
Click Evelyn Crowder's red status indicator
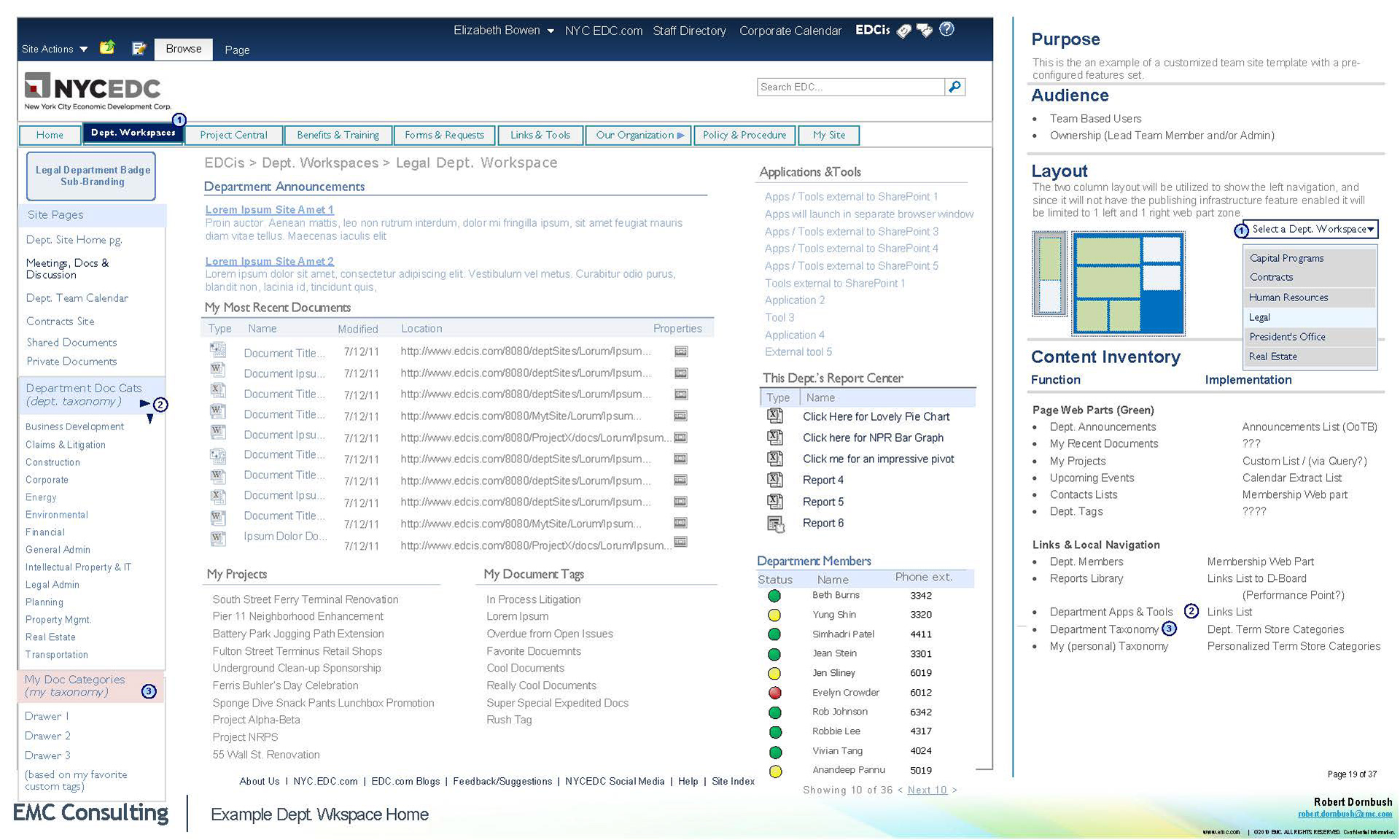(775, 693)
